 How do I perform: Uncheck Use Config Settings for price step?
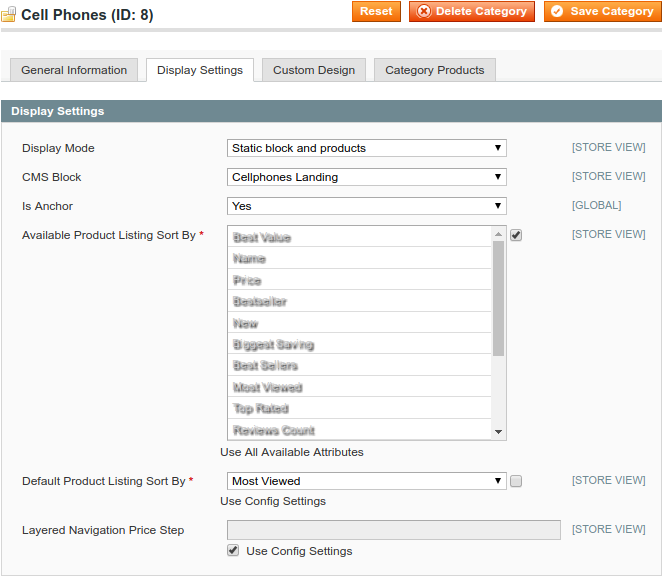[233, 551]
